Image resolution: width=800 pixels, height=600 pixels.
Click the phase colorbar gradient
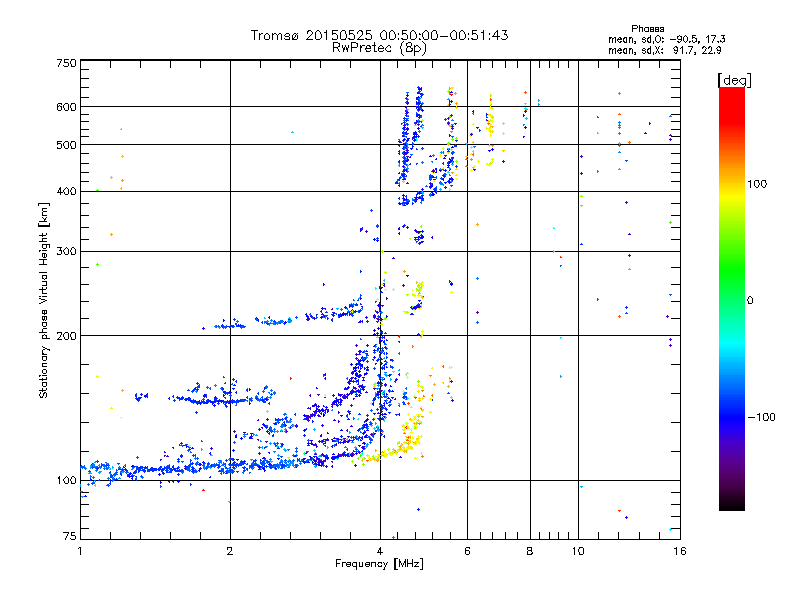tap(732, 298)
